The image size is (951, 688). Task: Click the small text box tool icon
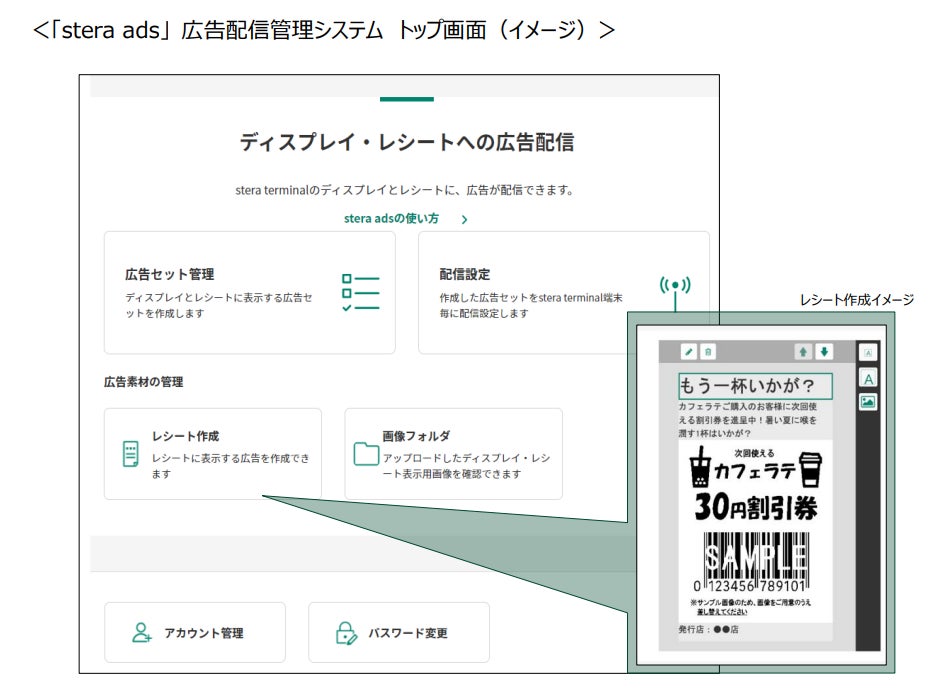(868, 352)
